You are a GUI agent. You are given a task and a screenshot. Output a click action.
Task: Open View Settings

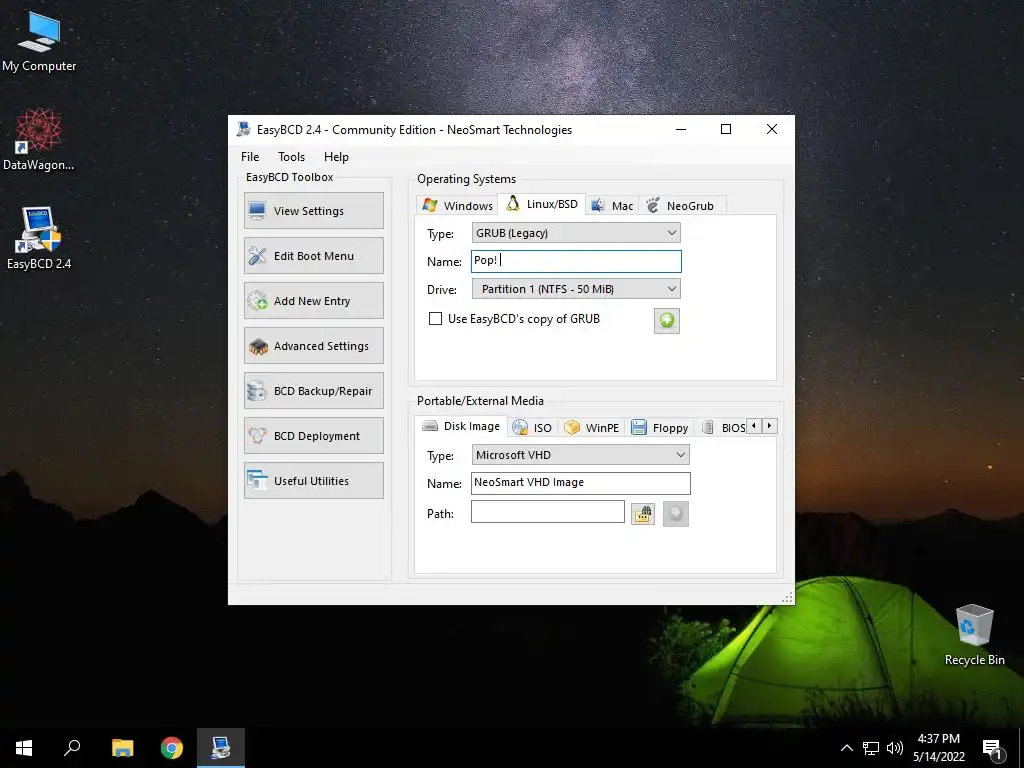(314, 210)
